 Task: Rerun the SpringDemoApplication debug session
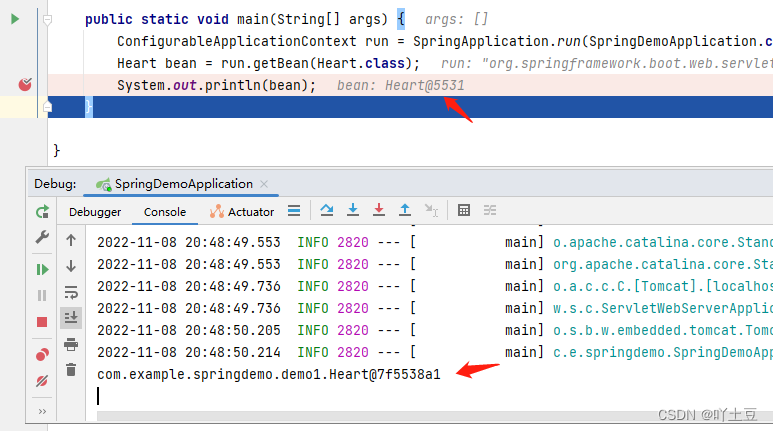click(x=42, y=212)
